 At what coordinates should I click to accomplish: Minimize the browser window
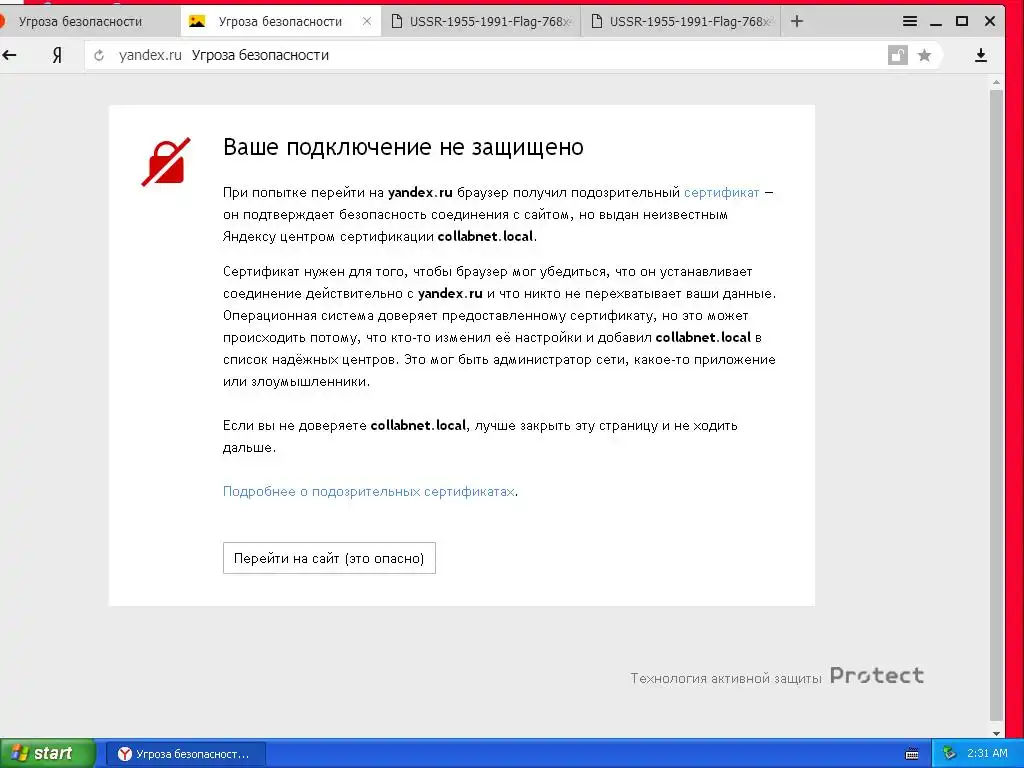coord(936,22)
